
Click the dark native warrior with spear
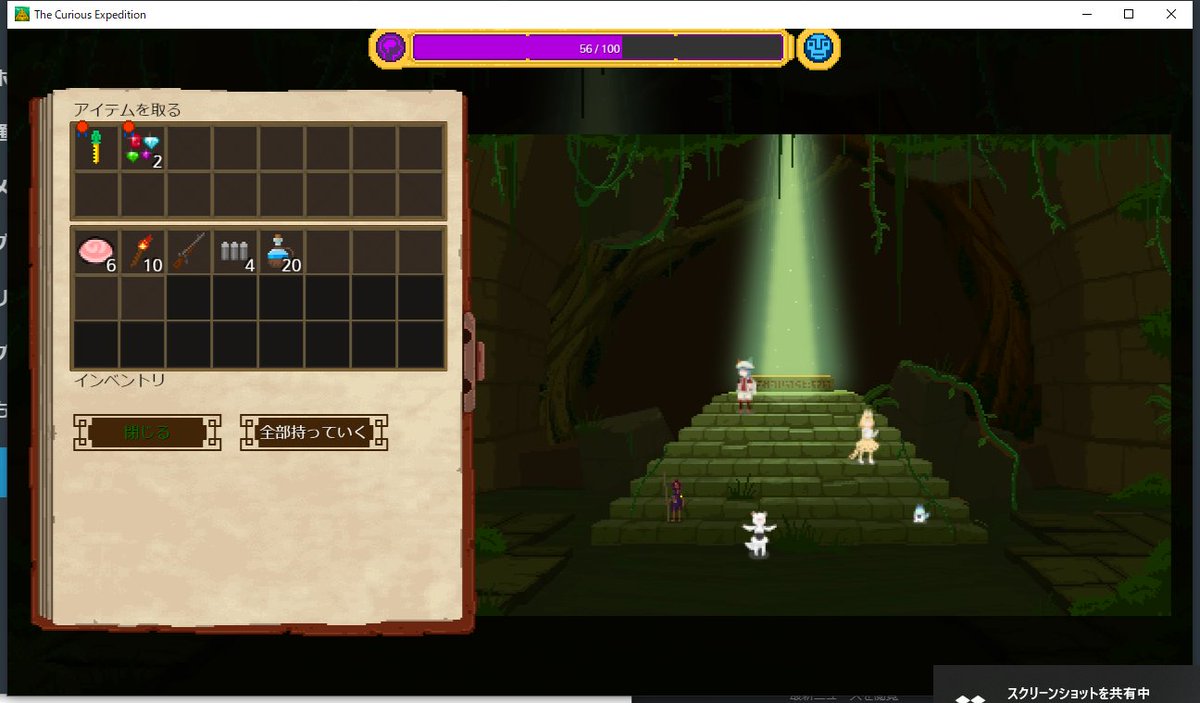(676, 498)
